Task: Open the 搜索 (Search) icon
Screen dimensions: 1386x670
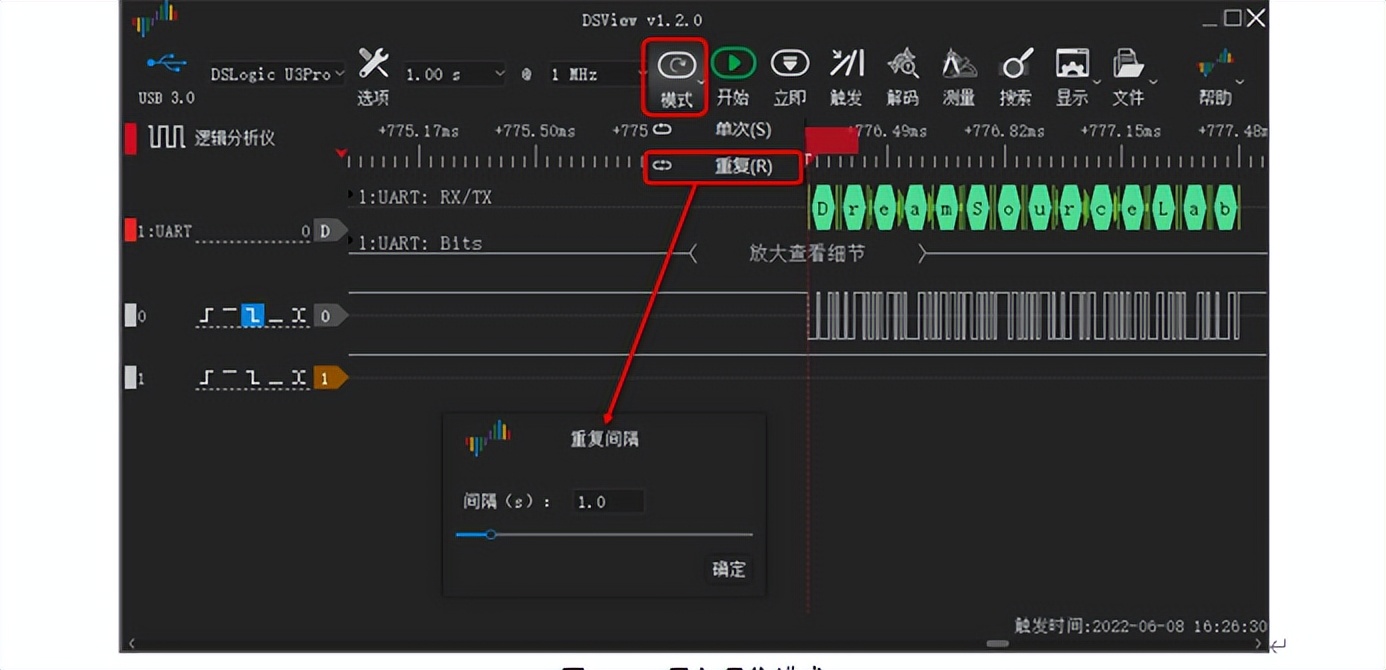Action: tap(1015, 62)
